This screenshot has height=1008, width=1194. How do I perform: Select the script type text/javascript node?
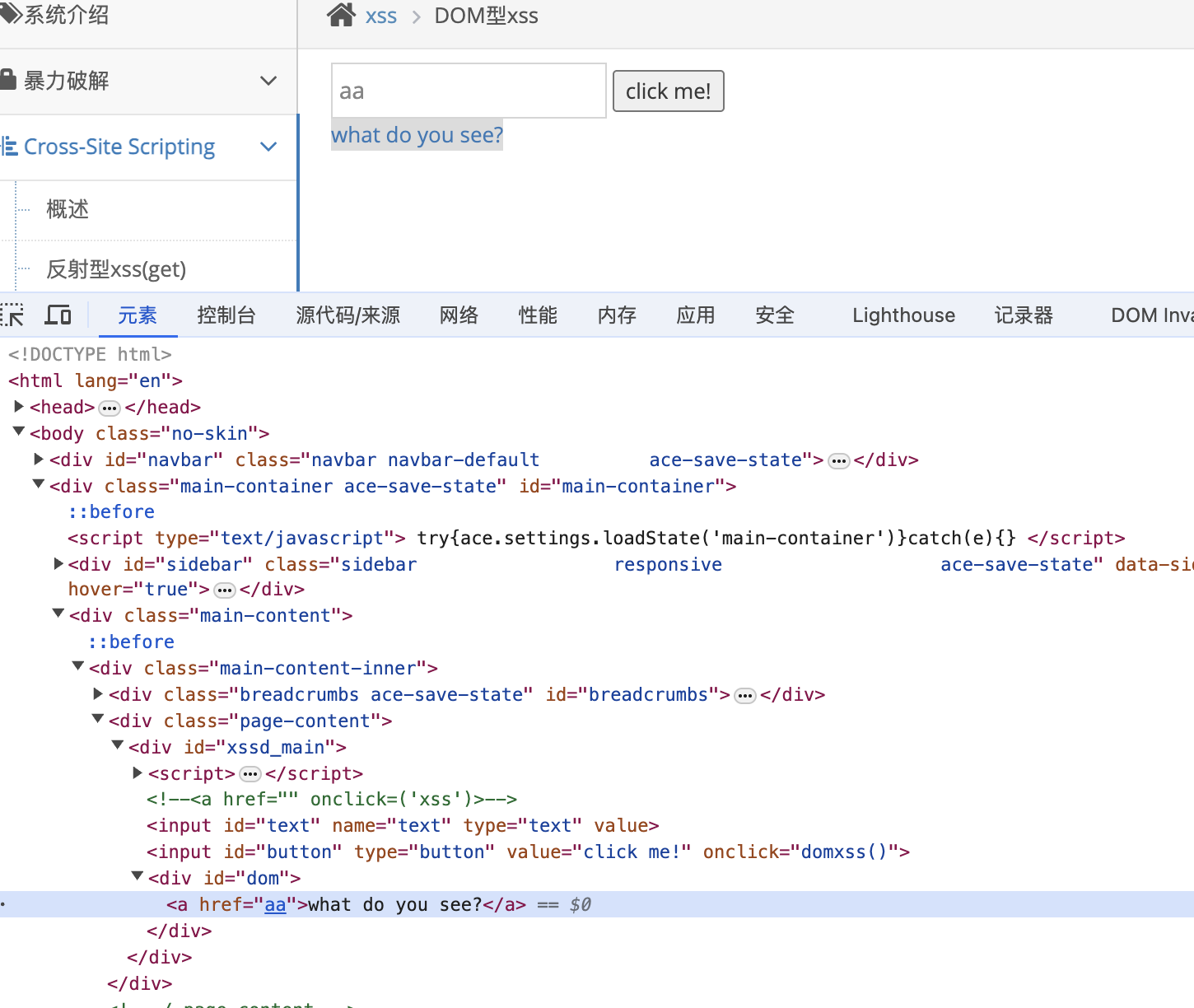(596, 538)
